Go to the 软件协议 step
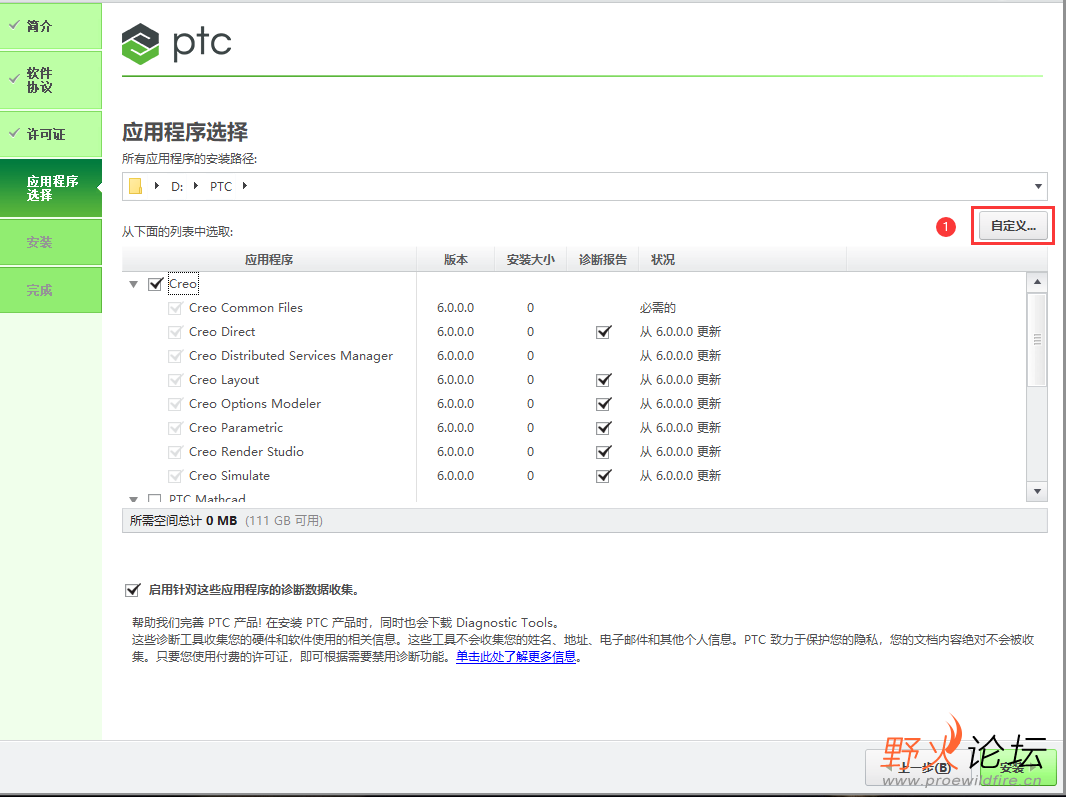Image resolution: width=1066 pixels, height=797 pixels. (x=51, y=80)
